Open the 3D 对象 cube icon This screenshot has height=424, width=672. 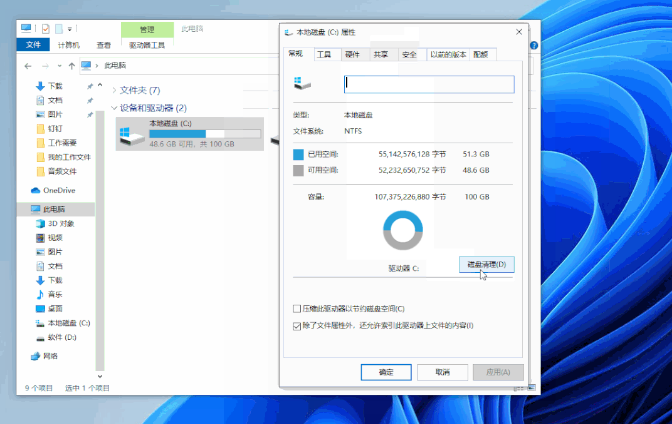(x=40, y=223)
